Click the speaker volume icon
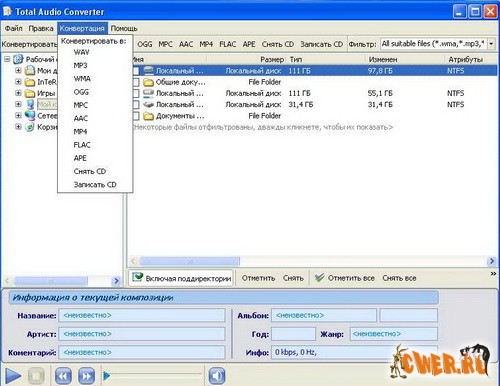Image resolution: width=500 pixels, height=386 pixels. point(217,376)
